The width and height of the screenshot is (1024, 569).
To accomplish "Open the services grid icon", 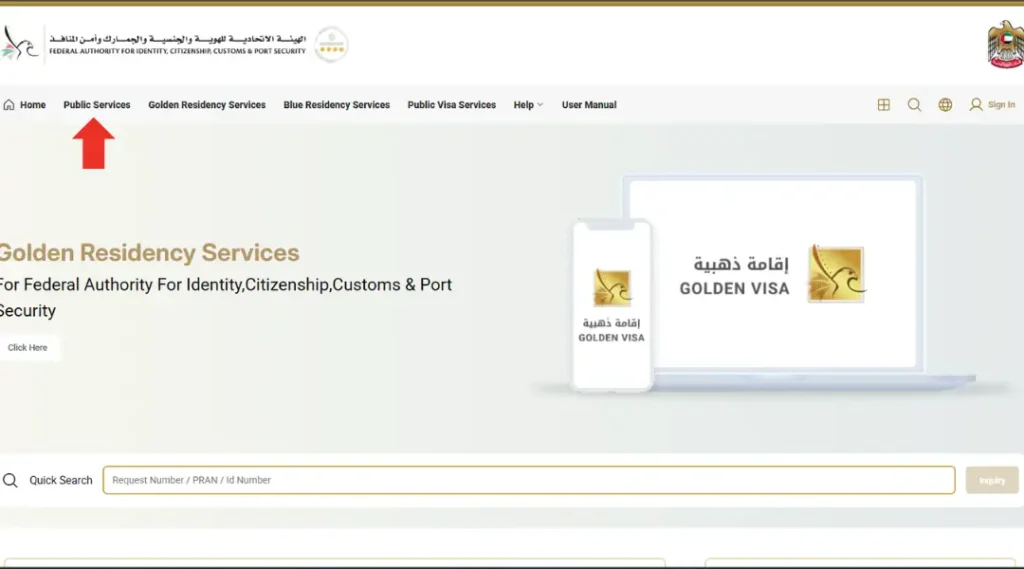I will pyautogui.click(x=884, y=105).
